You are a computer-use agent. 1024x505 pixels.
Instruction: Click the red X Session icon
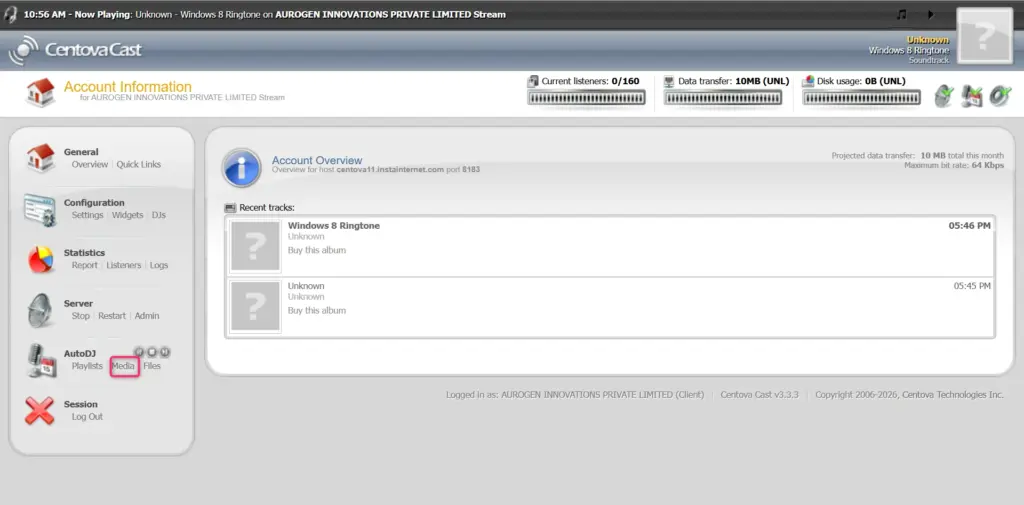[40, 411]
